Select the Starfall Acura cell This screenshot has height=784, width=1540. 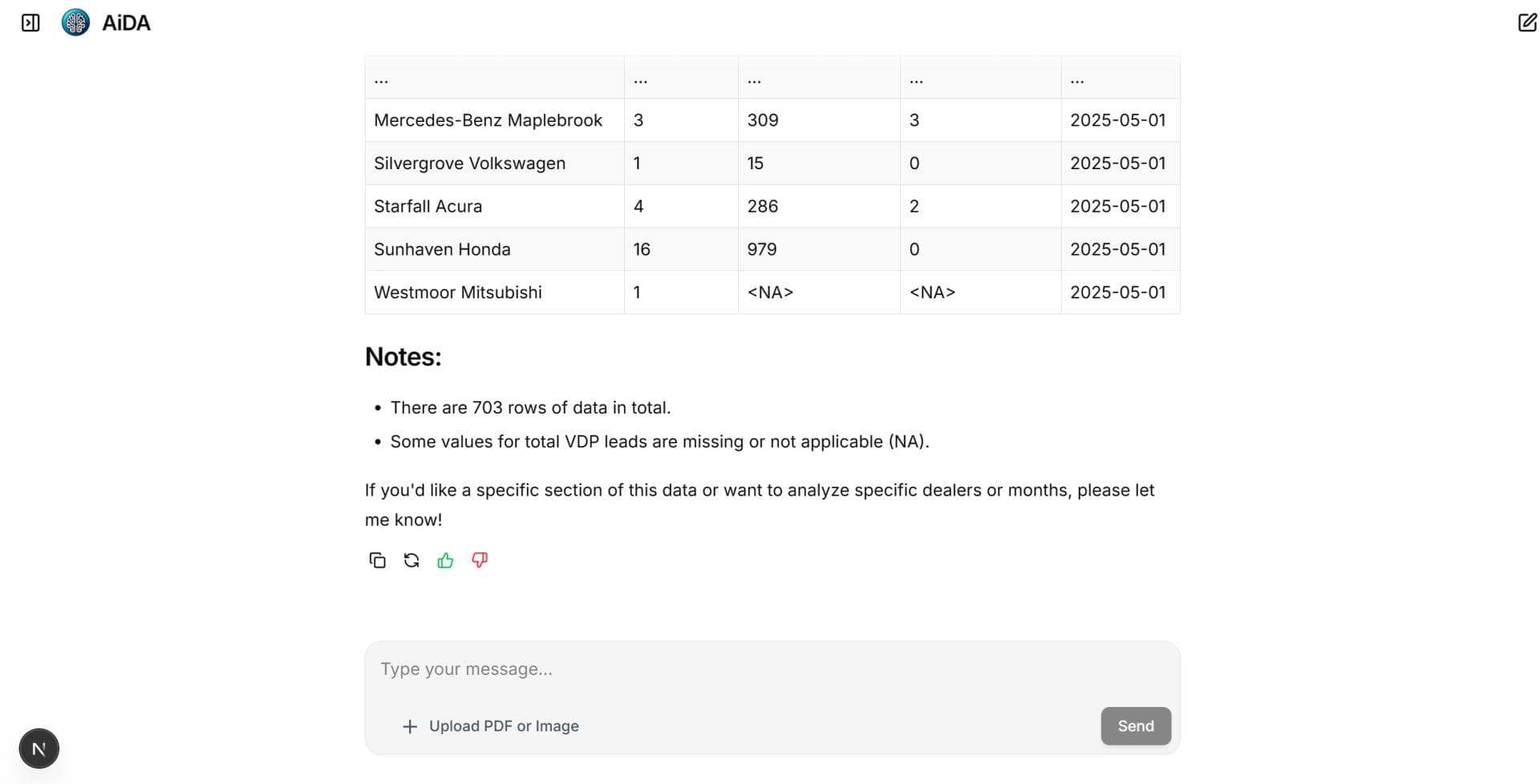pos(494,207)
